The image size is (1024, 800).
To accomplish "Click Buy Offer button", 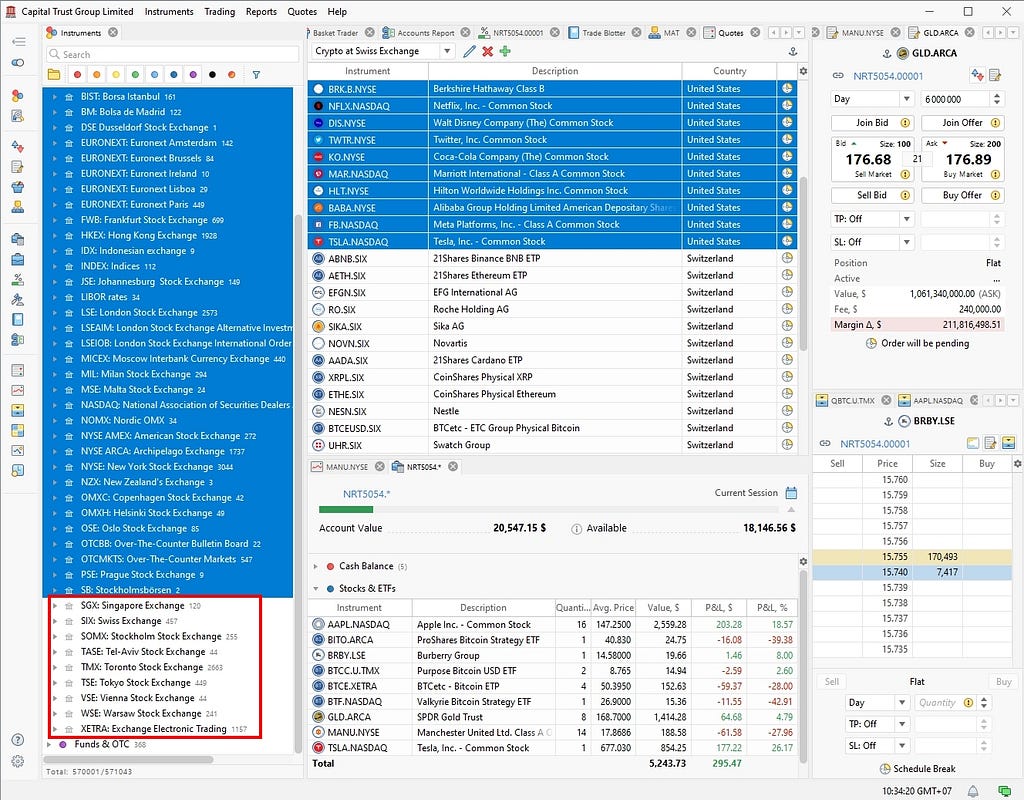I will point(962,195).
